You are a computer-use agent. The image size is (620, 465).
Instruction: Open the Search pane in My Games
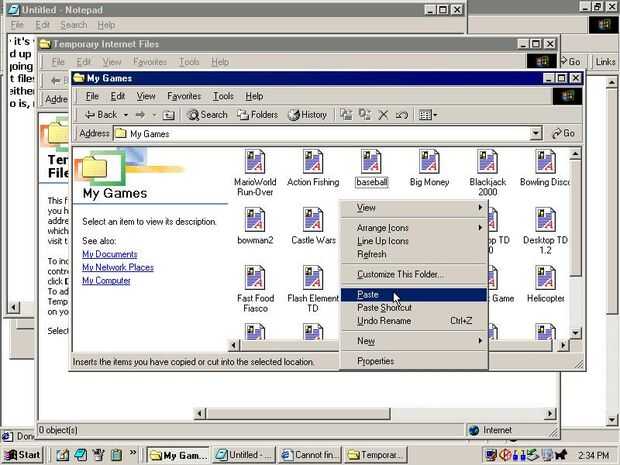208,115
